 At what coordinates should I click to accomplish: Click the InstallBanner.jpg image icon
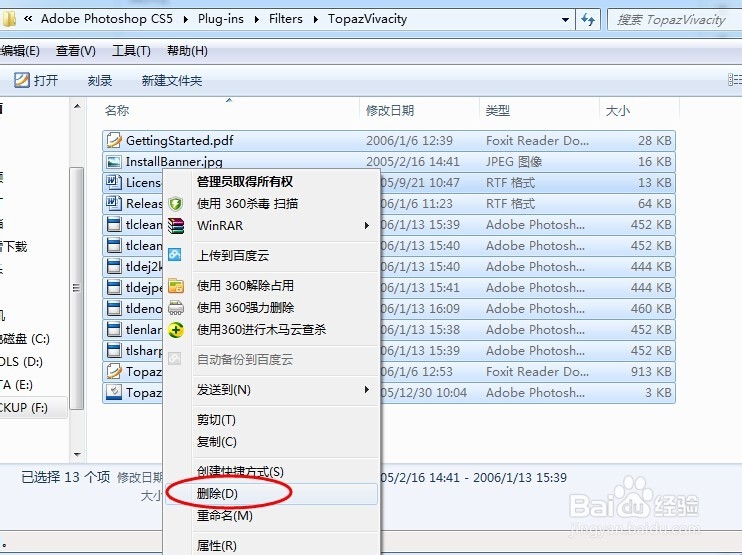(x=114, y=162)
